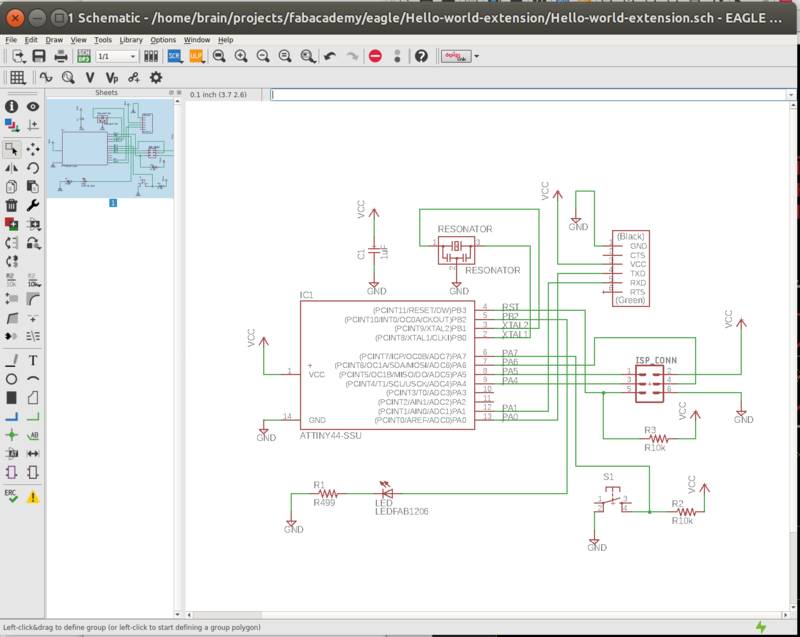Click the red Stop command icon
The height and width of the screenshot is (637, 800).
(x=375, y=57)
